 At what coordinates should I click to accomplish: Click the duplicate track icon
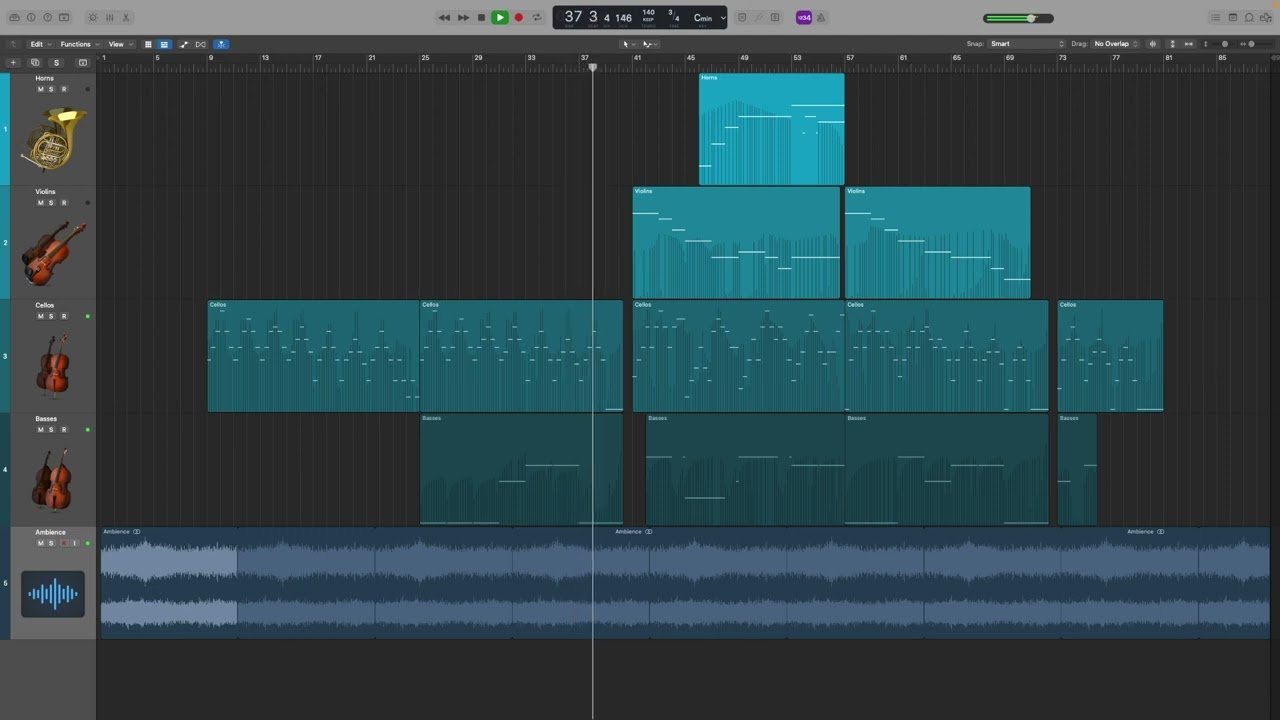coord(35,63)
